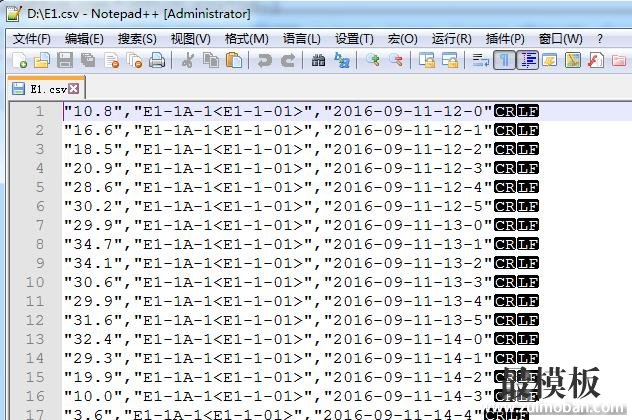Click the value "30.6" on line 10
The width and height of the screenshot is (632, 420).
[x=93, y=282]
